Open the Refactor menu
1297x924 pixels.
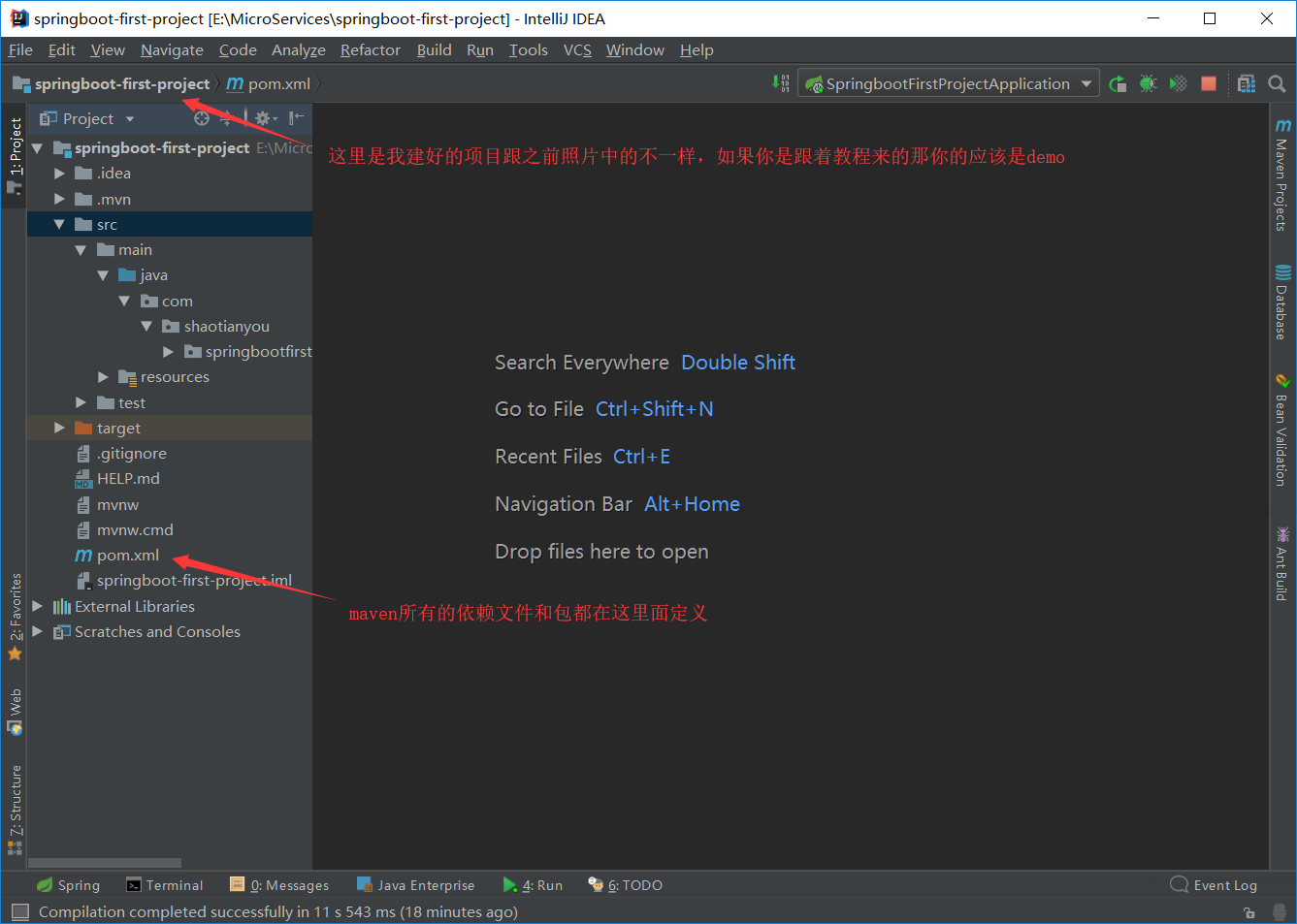(370, 50)
